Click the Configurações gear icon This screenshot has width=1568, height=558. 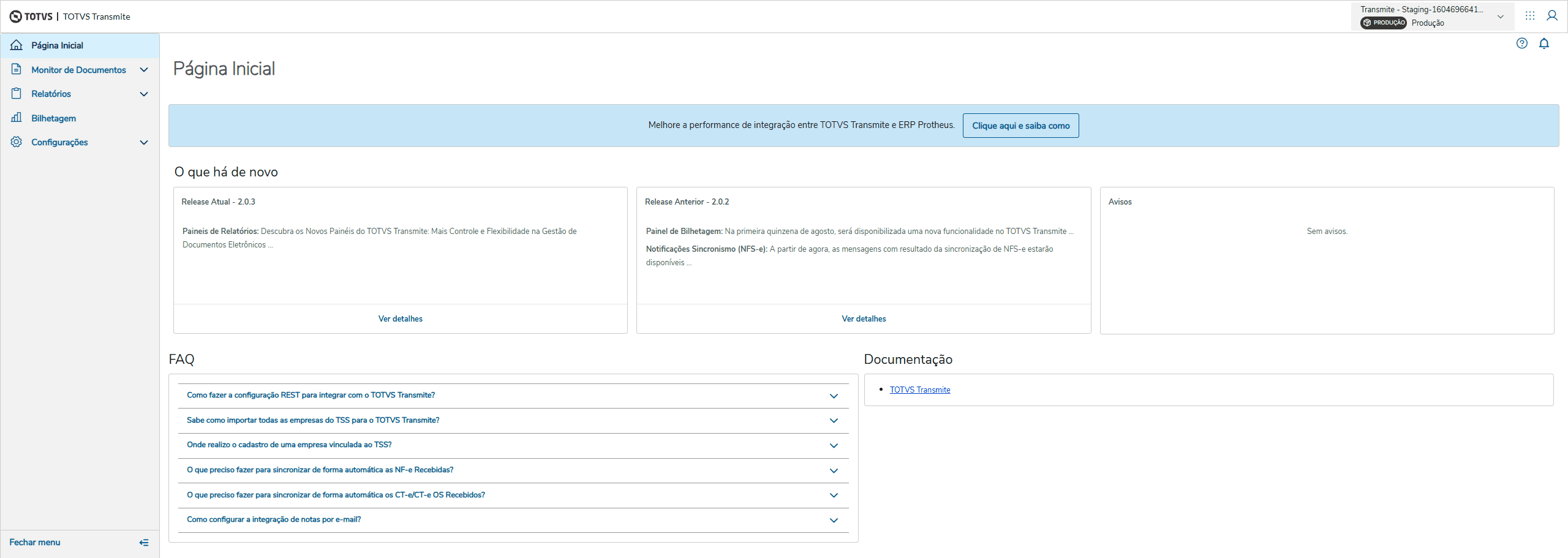tap(17, 142)
